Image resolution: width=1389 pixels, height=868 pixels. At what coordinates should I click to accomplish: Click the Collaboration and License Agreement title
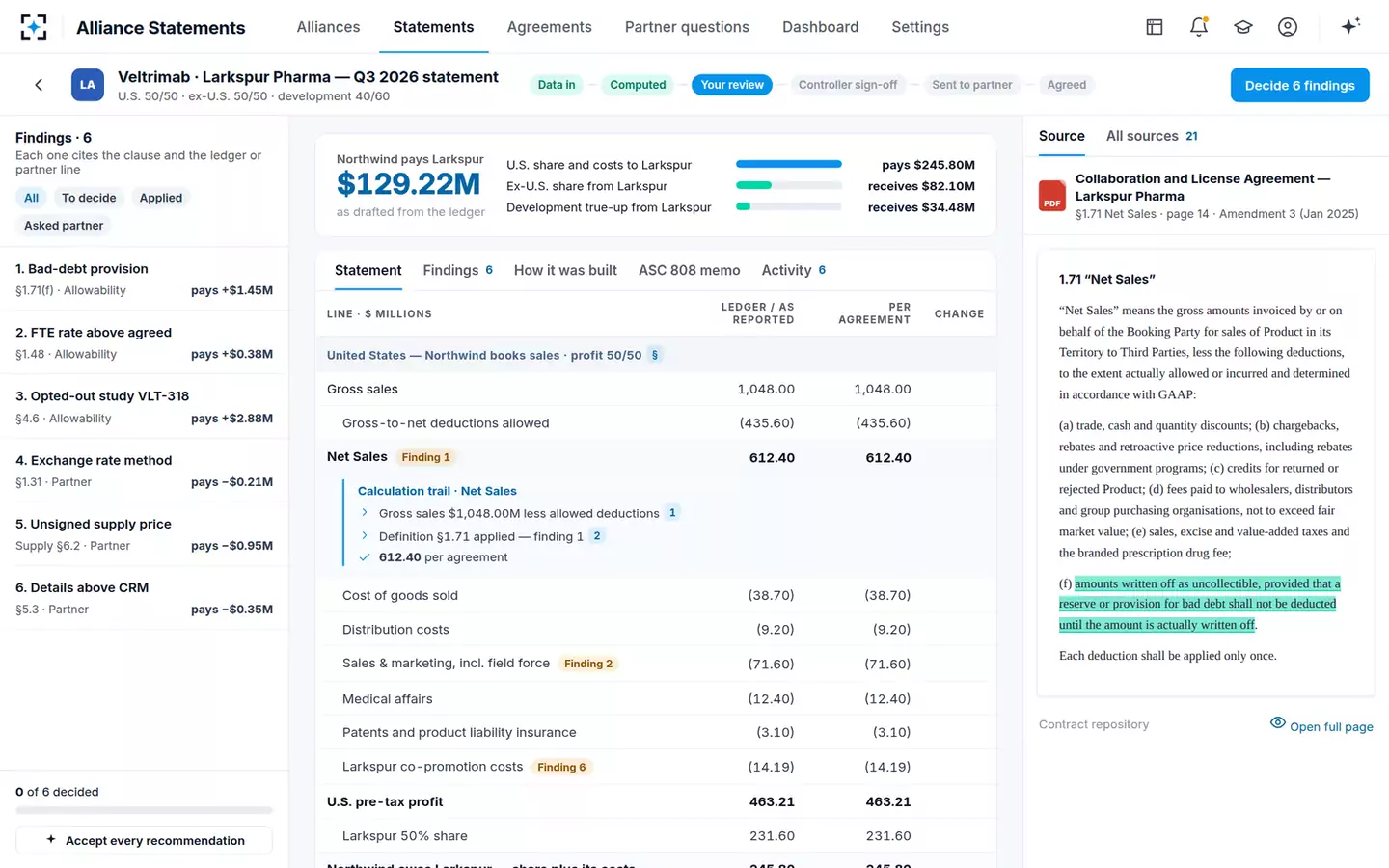point(1203,187)
